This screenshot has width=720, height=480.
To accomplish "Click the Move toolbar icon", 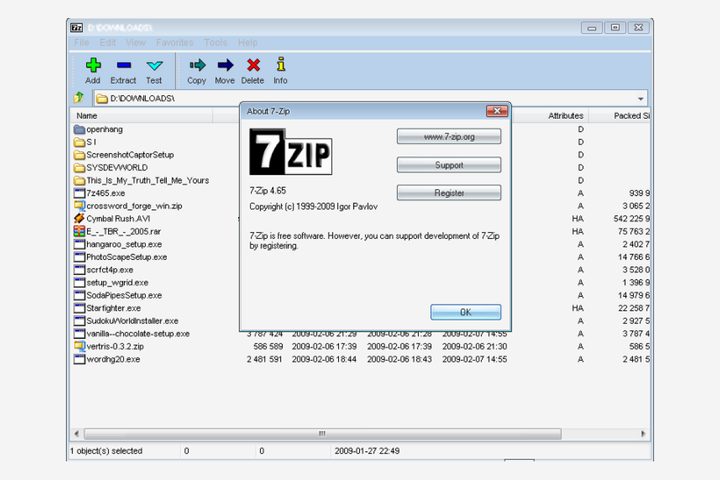I will [225, 66].
